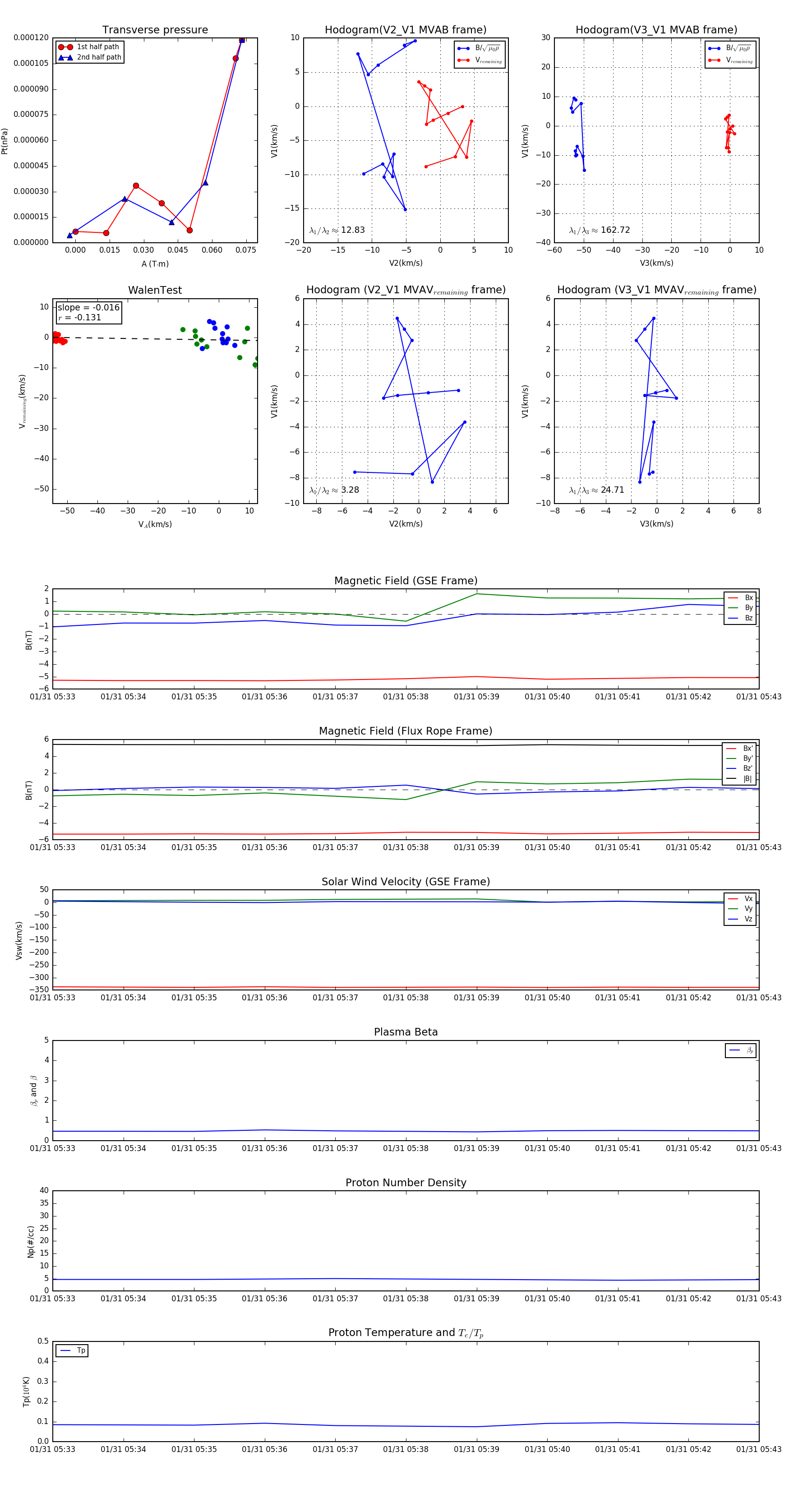Screen dimensions: 812x1489
Task: Click the "βp and β" y-axis label
Action: [33, 1091]
